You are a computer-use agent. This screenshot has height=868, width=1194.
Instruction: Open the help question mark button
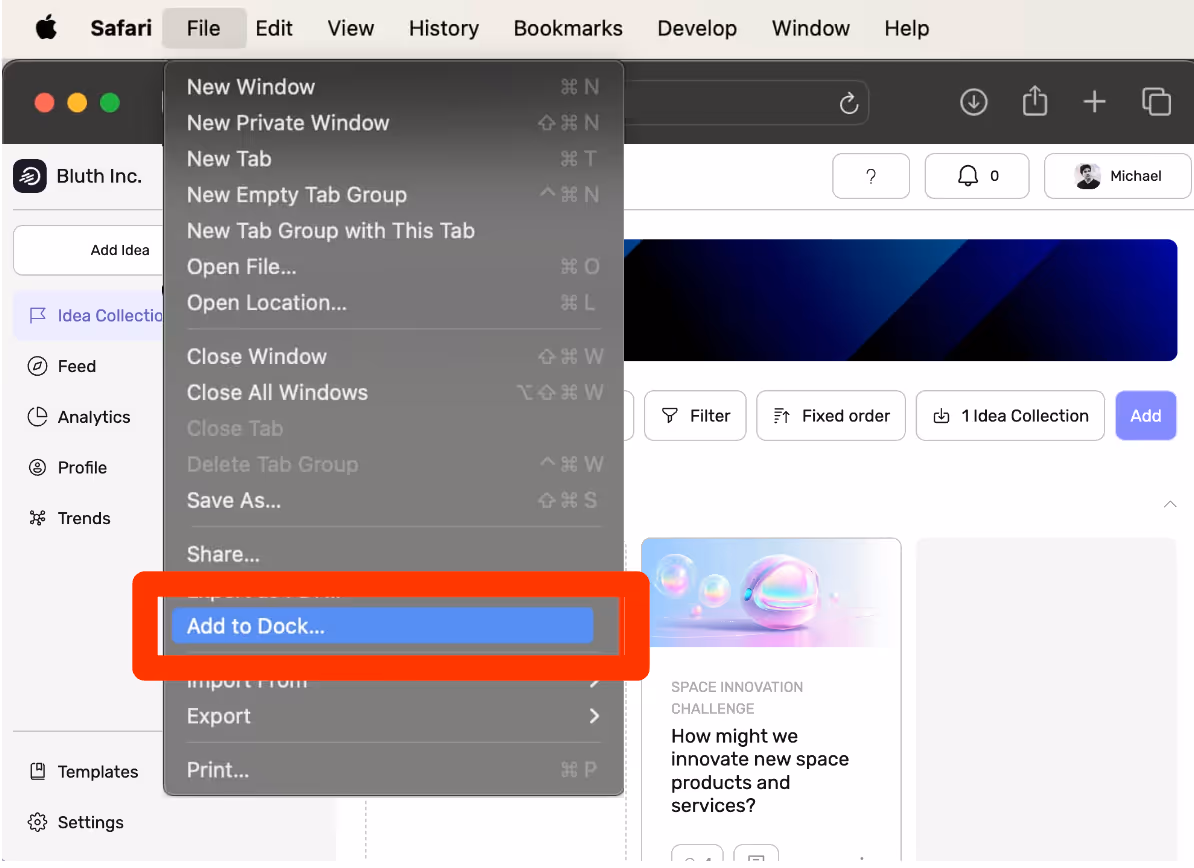[870, 176]
